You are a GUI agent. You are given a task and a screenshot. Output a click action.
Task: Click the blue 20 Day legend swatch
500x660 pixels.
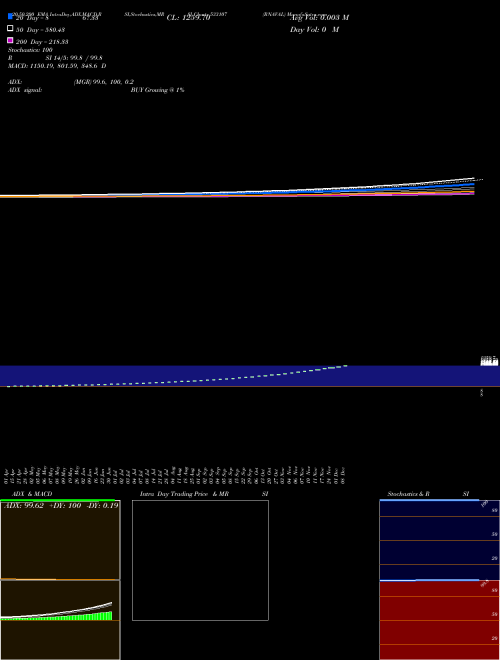[10, 16]
